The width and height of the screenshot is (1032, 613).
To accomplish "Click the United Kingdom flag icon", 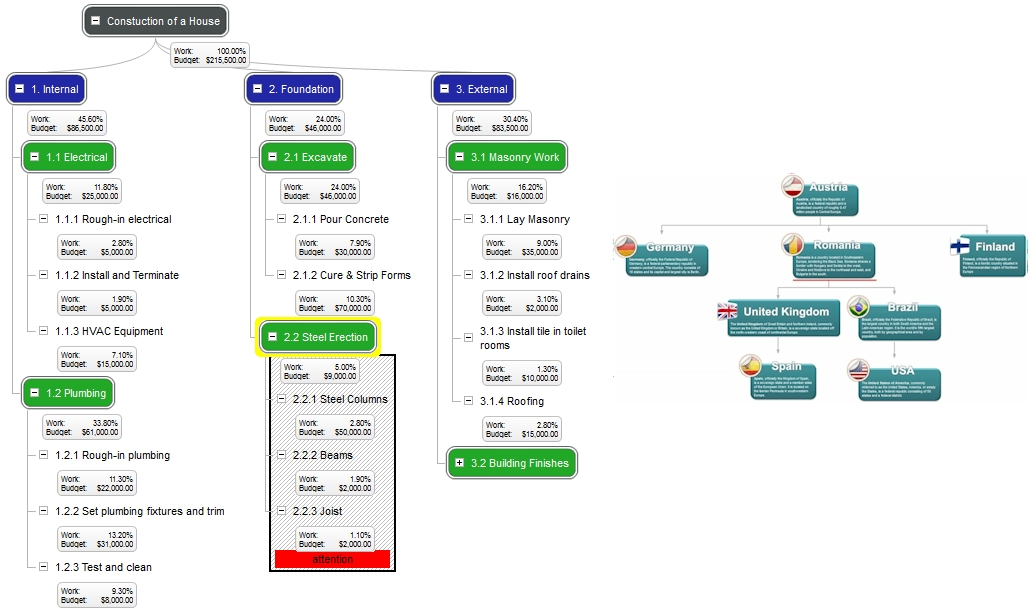I will point(727,310).
